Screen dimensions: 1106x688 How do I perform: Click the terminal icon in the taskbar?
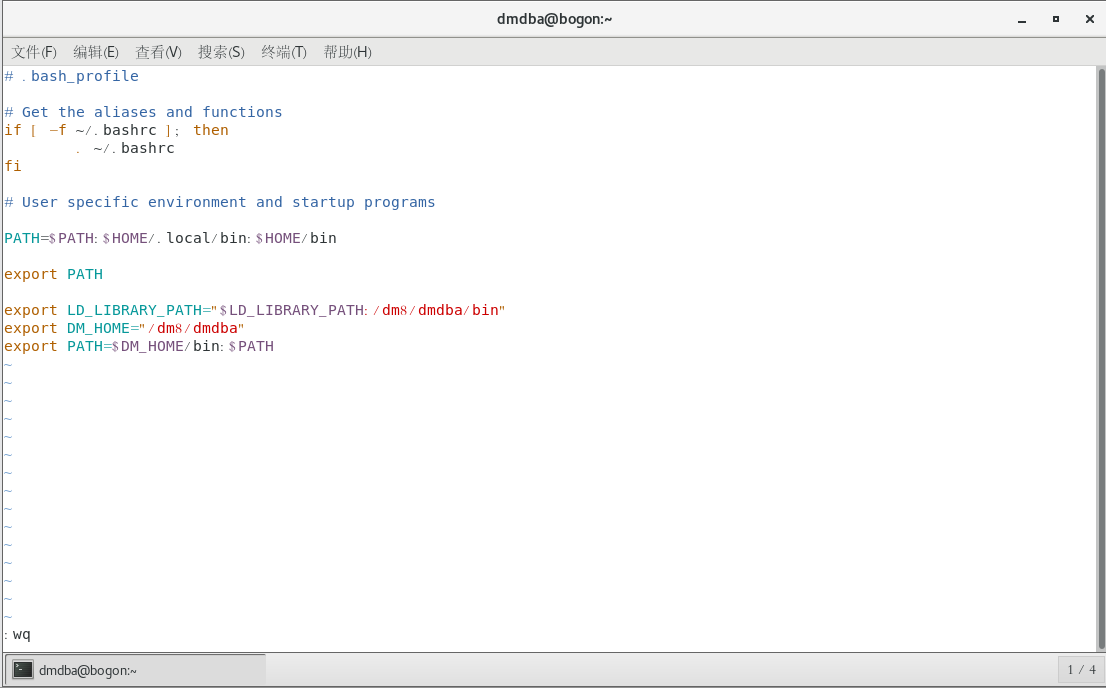tap(23, 670)
